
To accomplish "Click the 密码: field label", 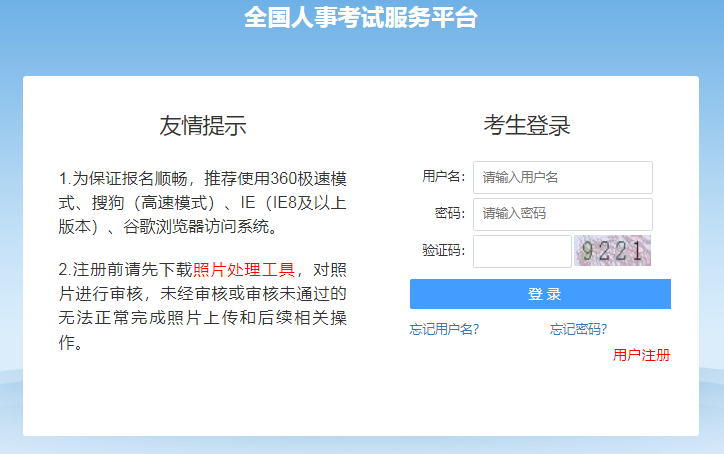I will (449, 214).
